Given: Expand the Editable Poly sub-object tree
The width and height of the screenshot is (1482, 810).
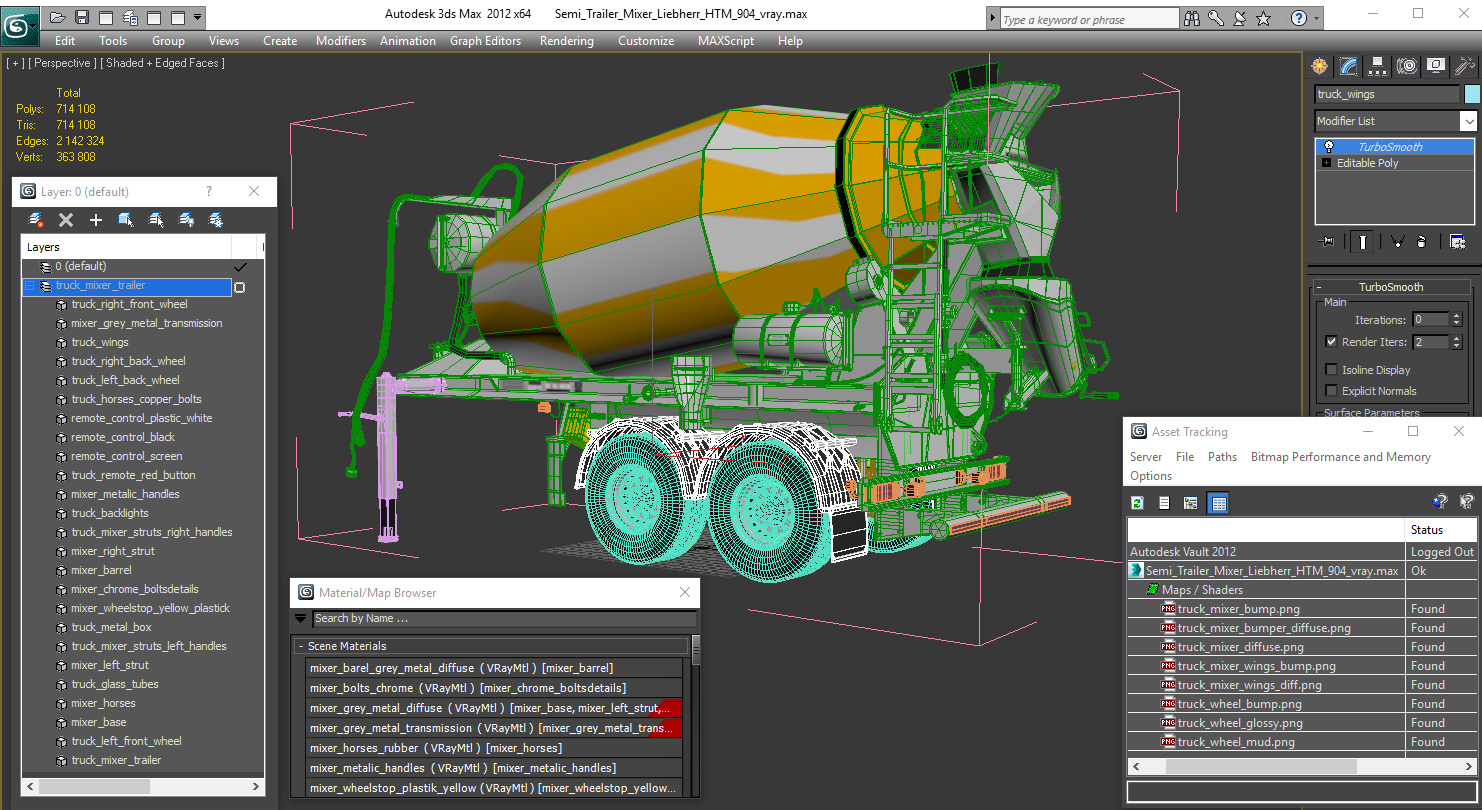Looking at the screenshot, I should [1327, 163].
